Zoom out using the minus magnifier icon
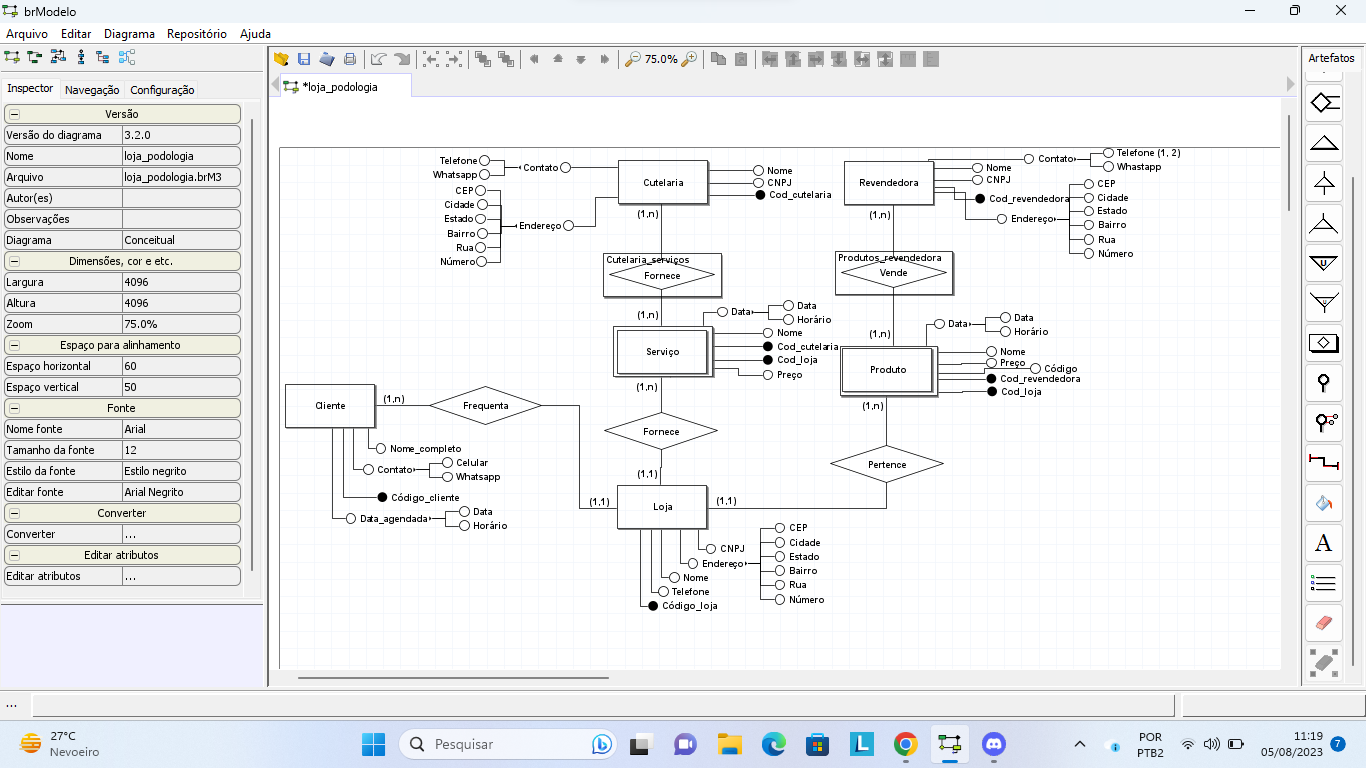This screenshot has width=1366, height=768. pos(632,59)
